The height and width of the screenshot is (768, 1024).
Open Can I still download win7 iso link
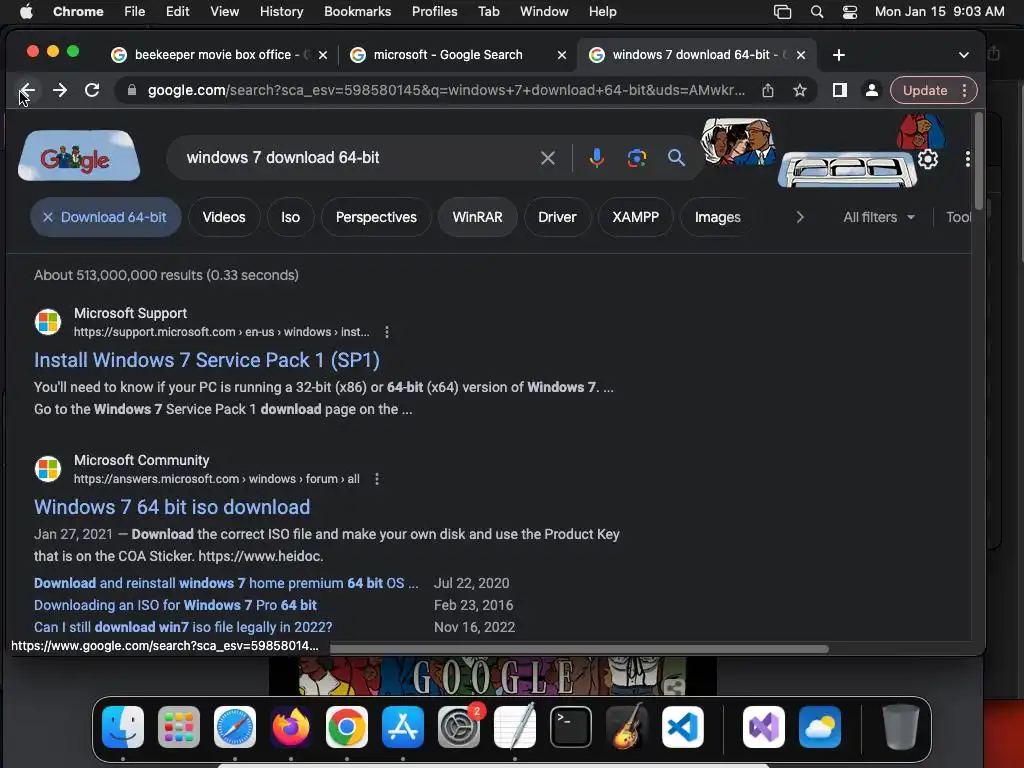coord(183,627)
